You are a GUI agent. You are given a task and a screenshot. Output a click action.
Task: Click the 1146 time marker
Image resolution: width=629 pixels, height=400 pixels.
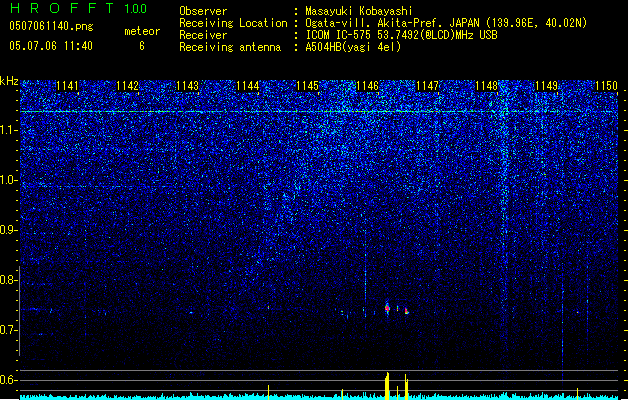(367, 86)
